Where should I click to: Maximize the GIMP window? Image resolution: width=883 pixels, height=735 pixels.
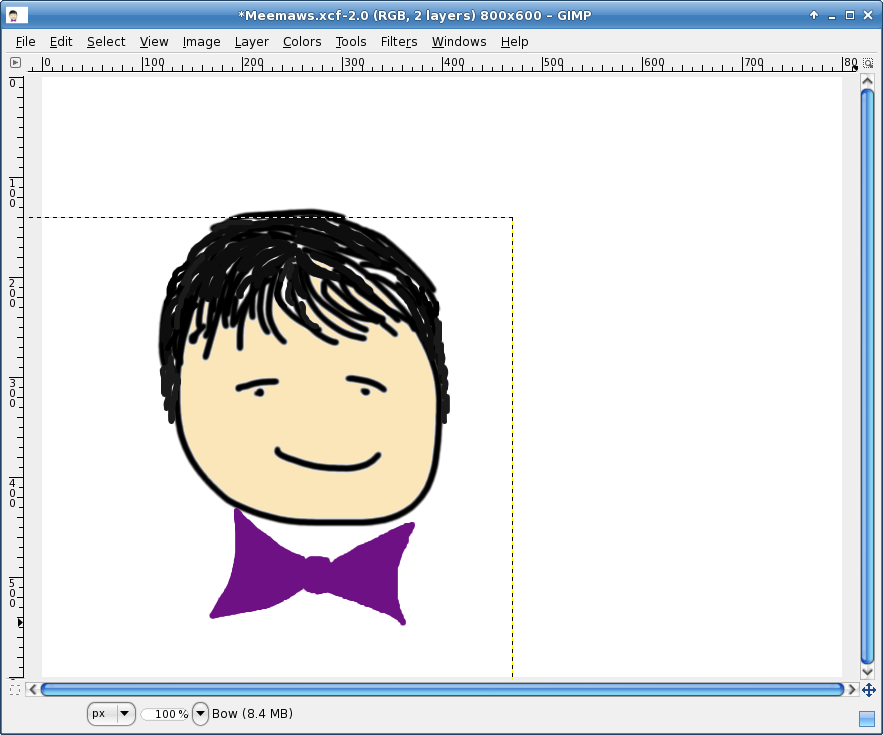click(850, 15)
